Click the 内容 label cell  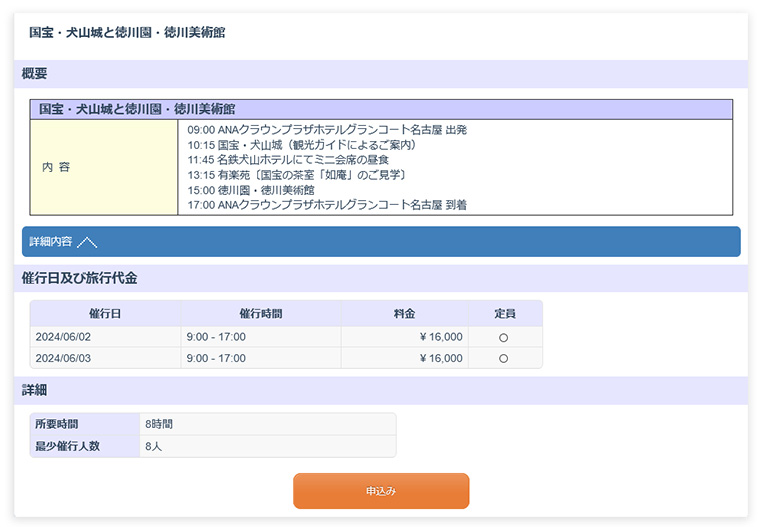click(x=56, y=168)
